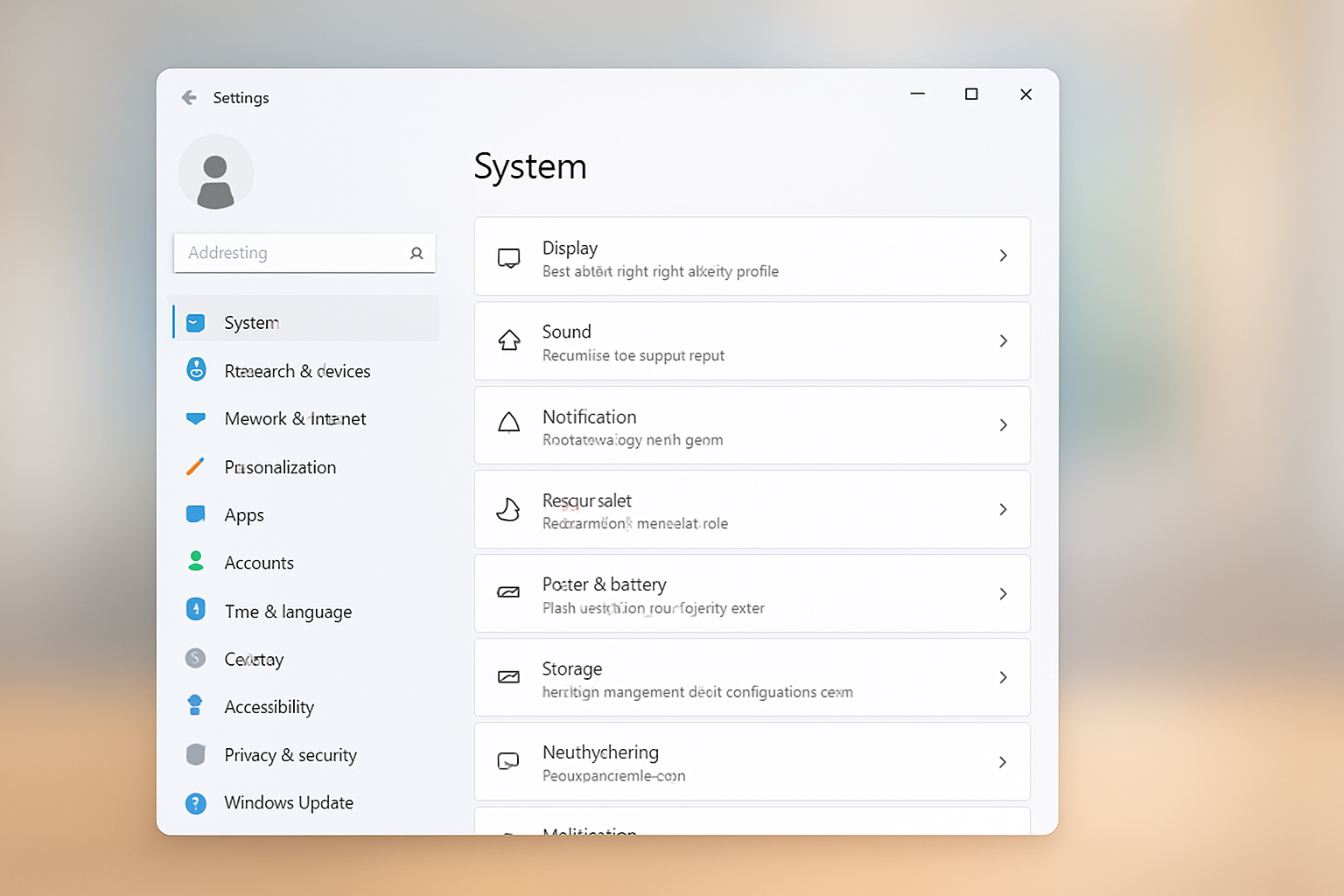1344x896 pixels.
Task: Minimize the Settings window
Action: (917, 94)
